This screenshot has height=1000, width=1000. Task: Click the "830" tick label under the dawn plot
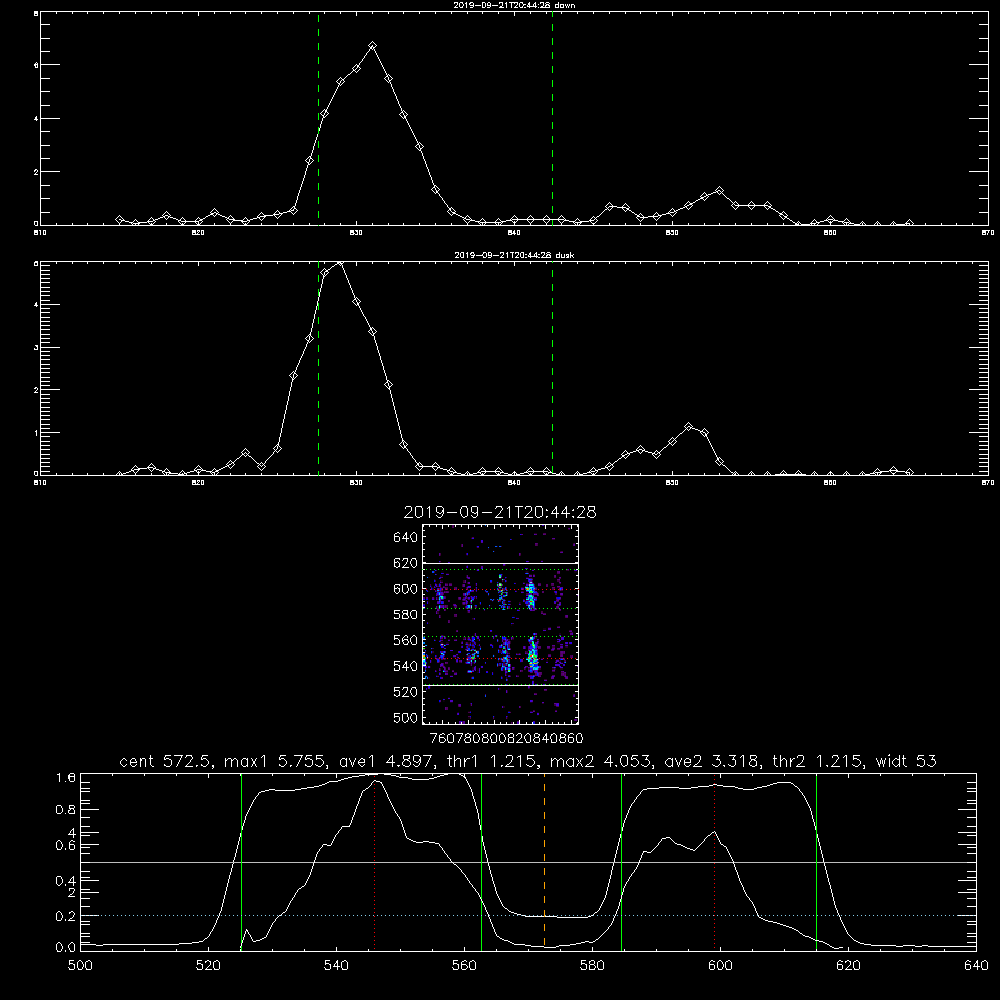[x=356, y=233]
